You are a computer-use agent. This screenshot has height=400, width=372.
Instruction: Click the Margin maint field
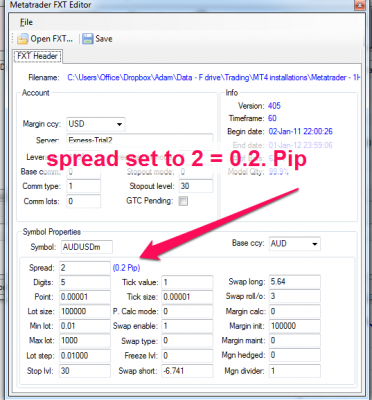295,340
